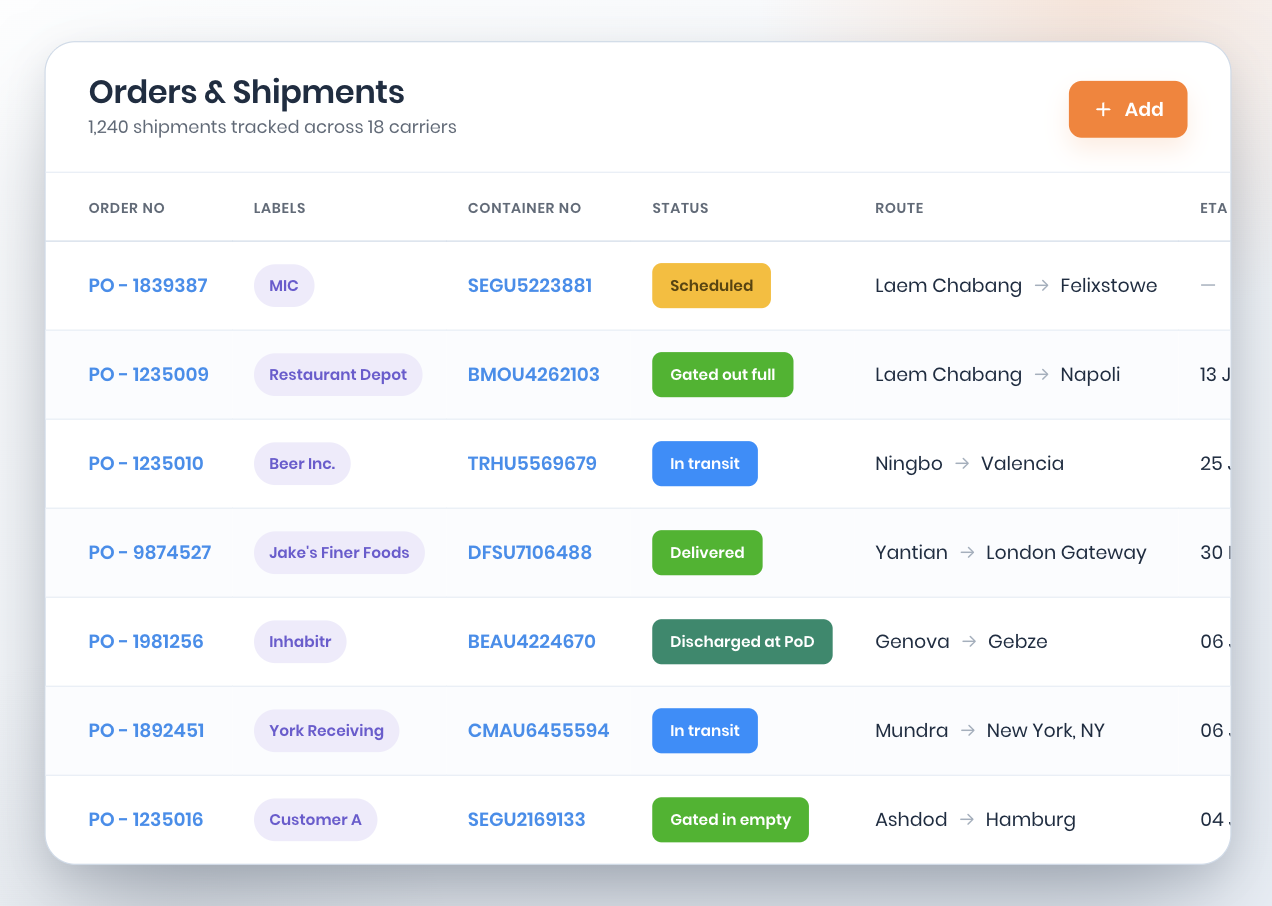Click the Ningbo route origin

pyautogui.click(x=909, y=464)
